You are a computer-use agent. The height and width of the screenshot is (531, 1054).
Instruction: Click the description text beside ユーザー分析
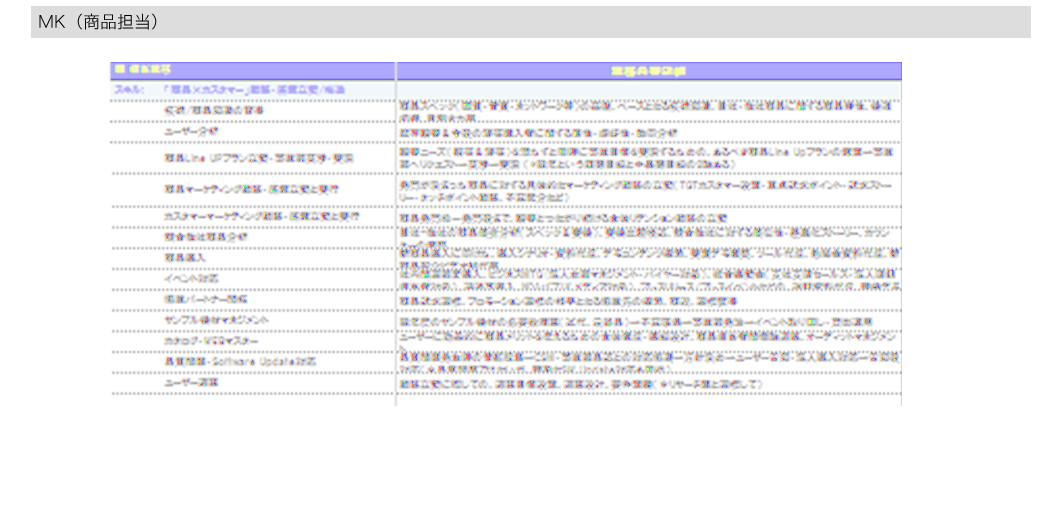pyautogui.click(x=538, y=132)
